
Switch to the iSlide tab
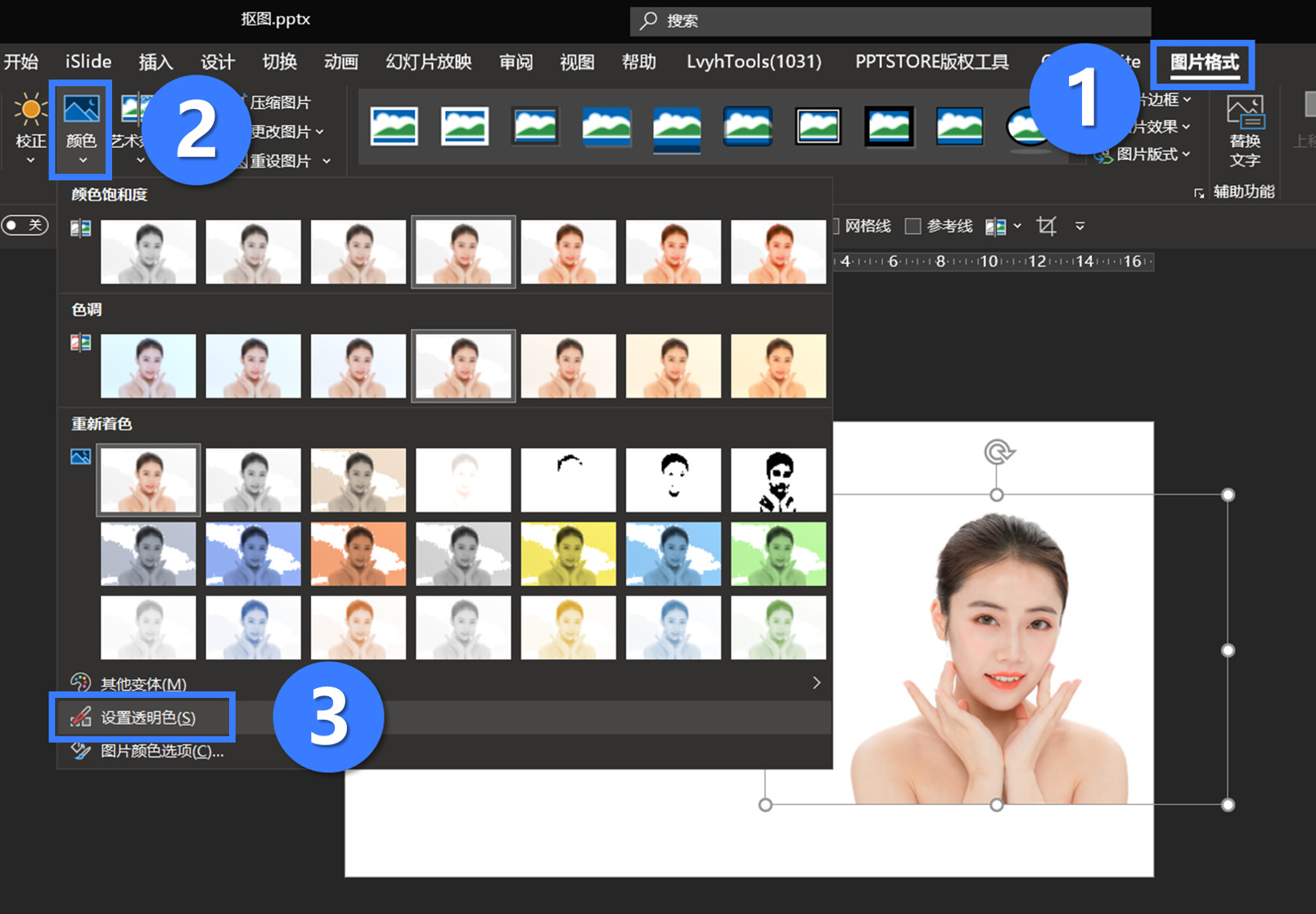[88, 61]
